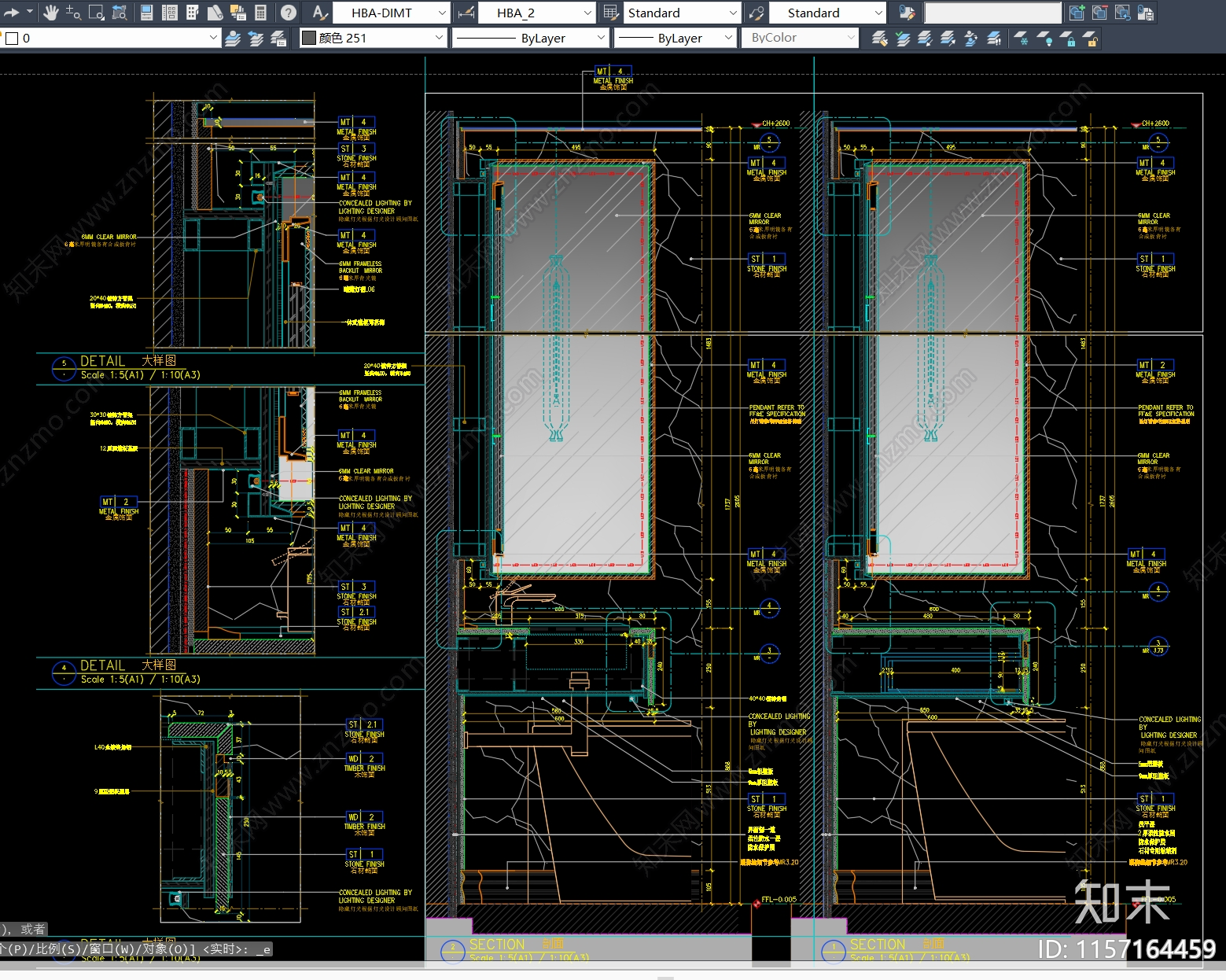This screenshot has height=980, width=1226.
Task: Click the Ungroup icon
Action: point(1122,13)
